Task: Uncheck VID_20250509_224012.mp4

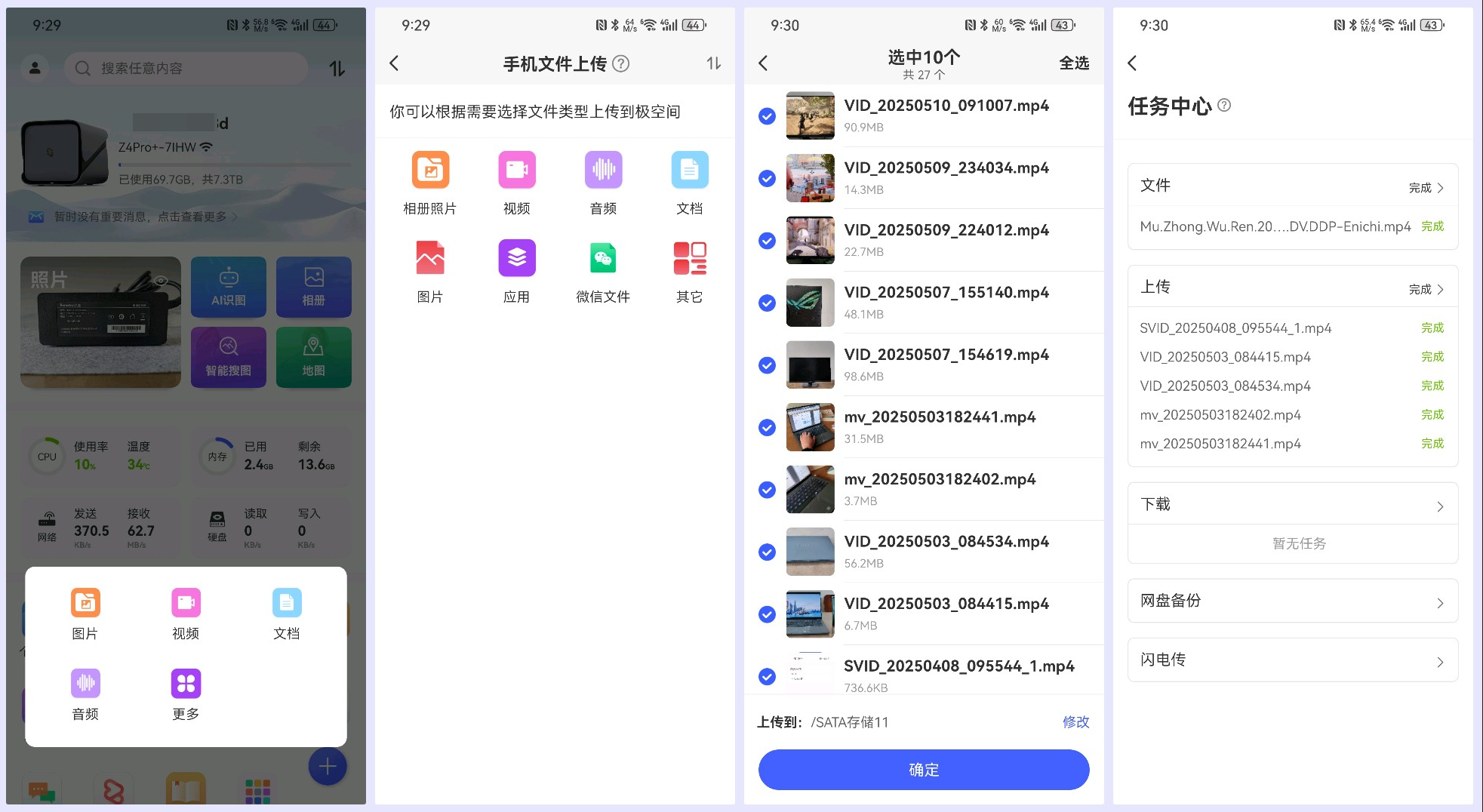Action: [x=767, y=241]
